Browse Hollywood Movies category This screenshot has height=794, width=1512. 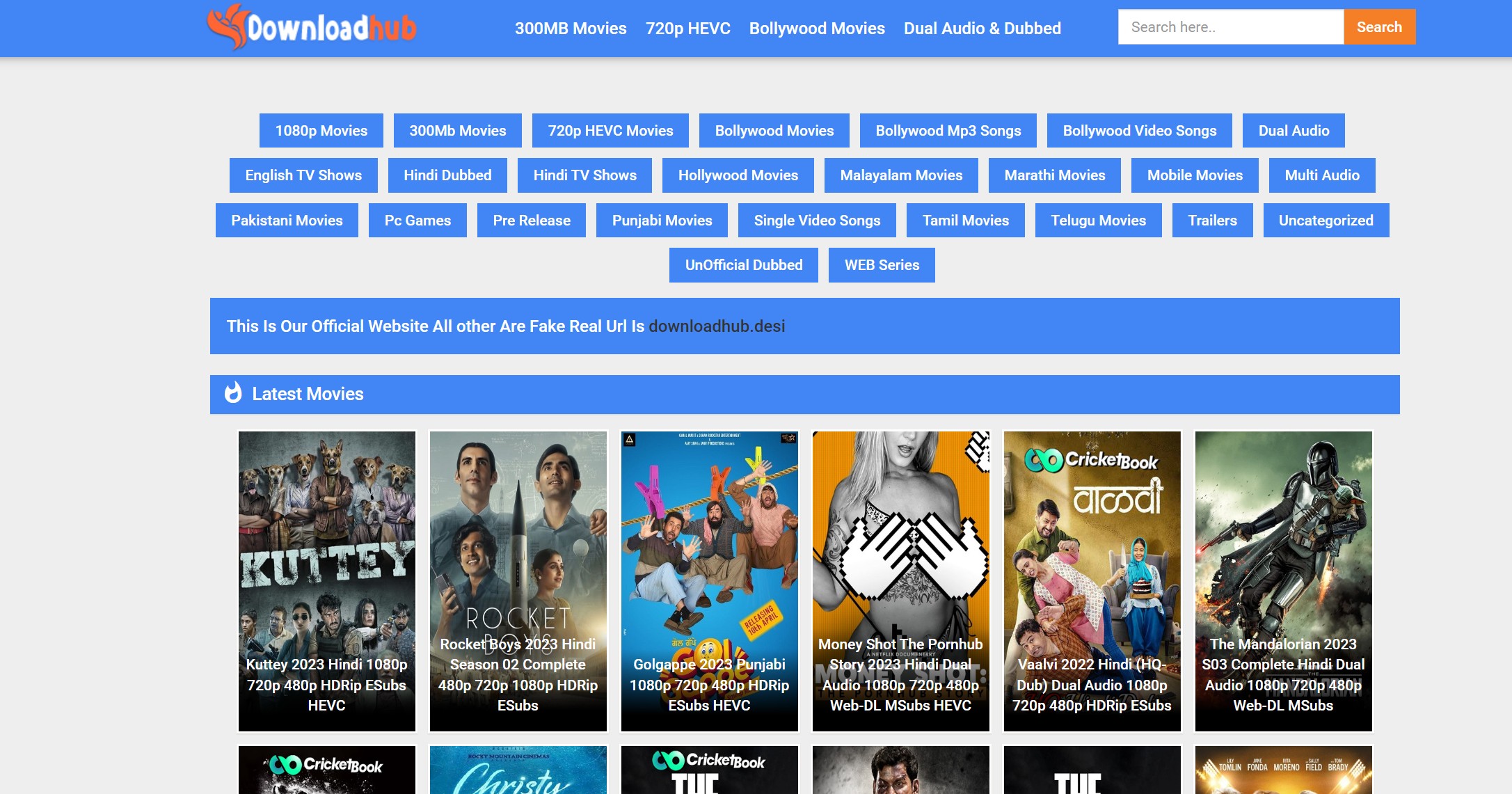coord(738,175)
